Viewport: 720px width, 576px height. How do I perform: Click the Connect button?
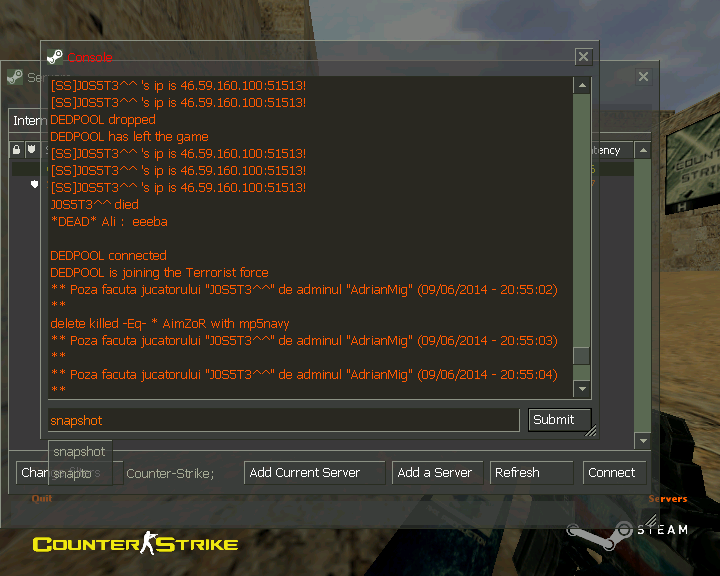611,473
